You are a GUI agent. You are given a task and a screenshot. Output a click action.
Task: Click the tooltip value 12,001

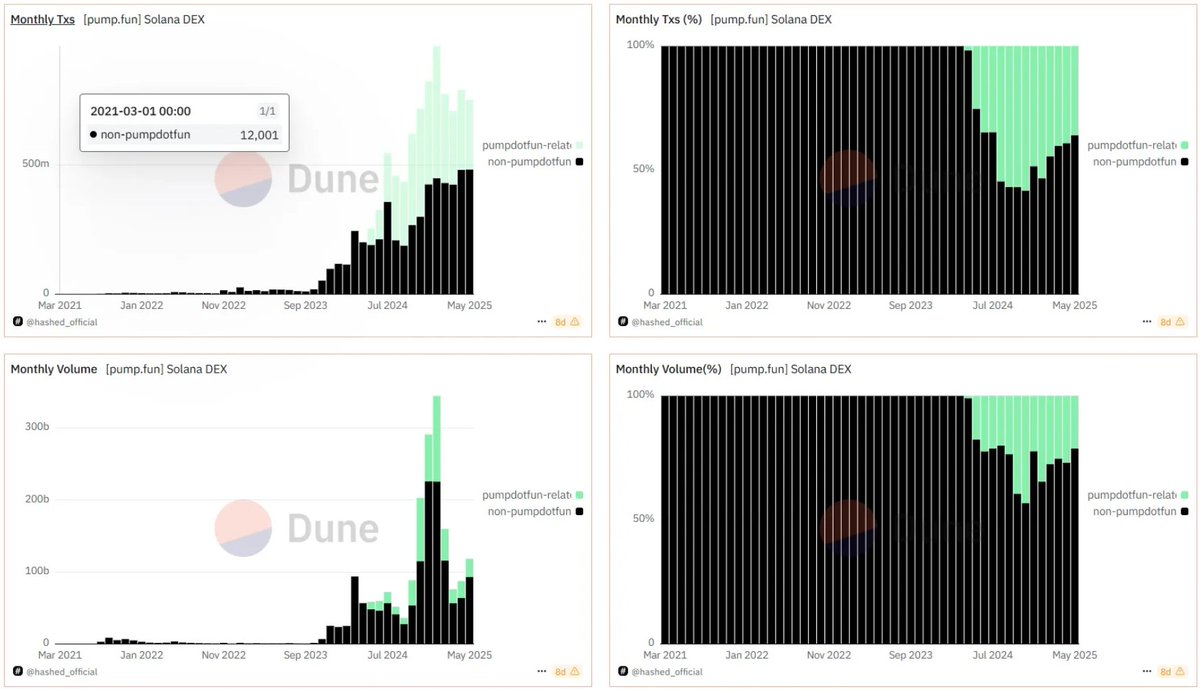click(x=259, y=134)
